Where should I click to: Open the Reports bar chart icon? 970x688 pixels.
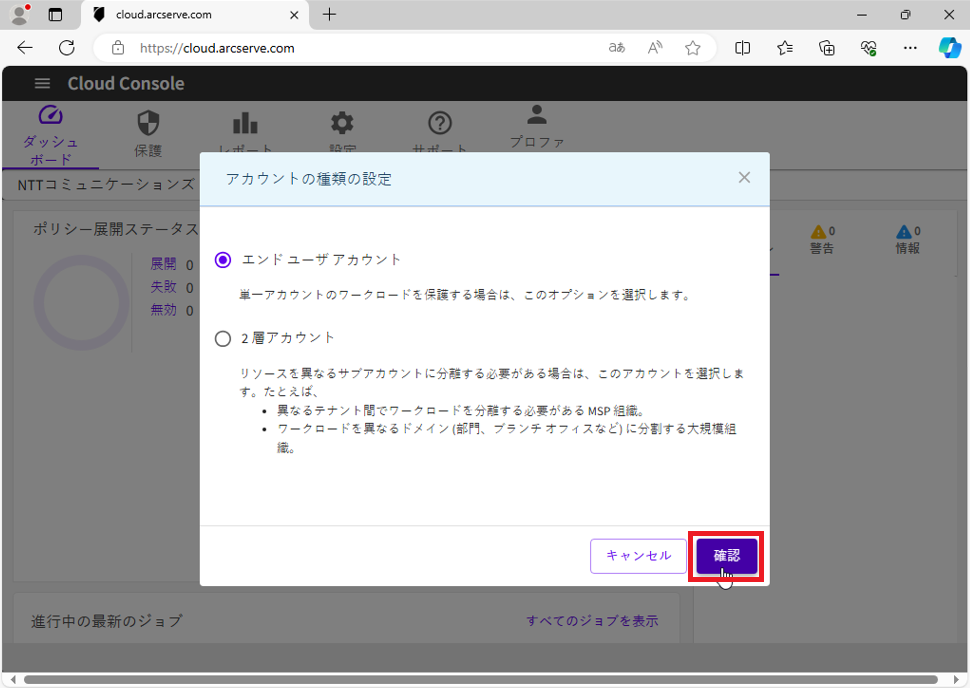pyautogui.click(x=245, y=123)
